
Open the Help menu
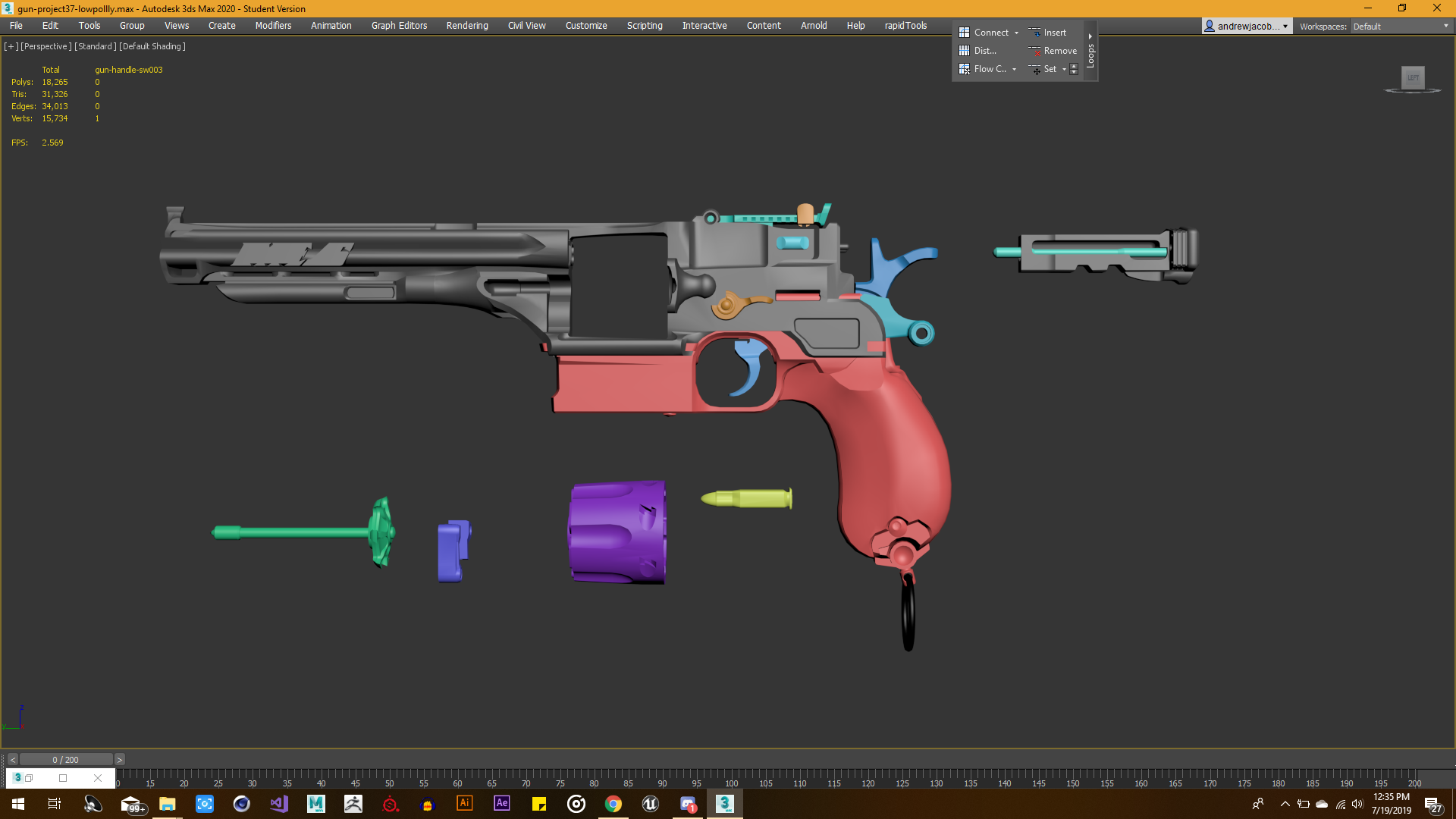pos(855,25)
